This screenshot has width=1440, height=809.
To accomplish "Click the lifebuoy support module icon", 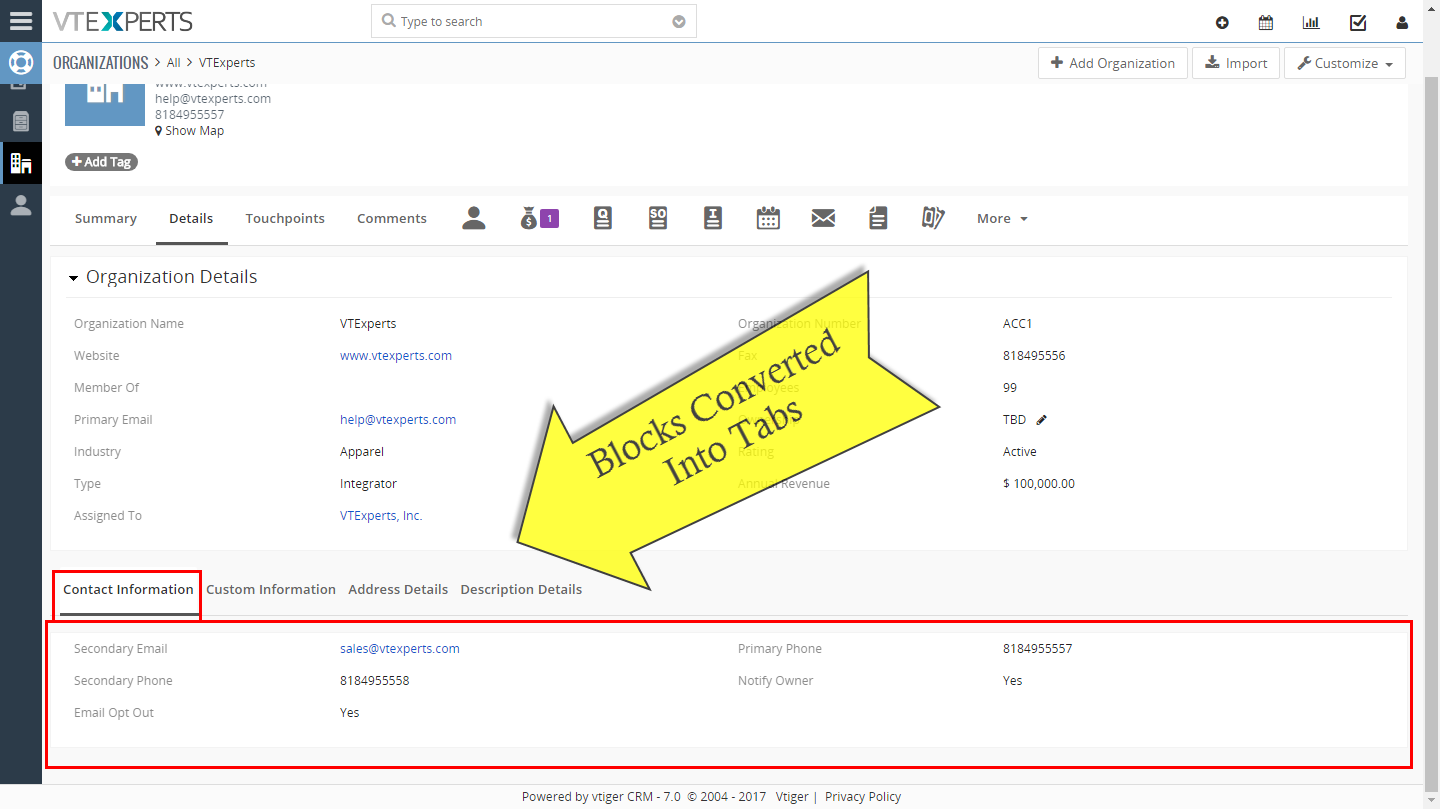I will pos(20,62).
